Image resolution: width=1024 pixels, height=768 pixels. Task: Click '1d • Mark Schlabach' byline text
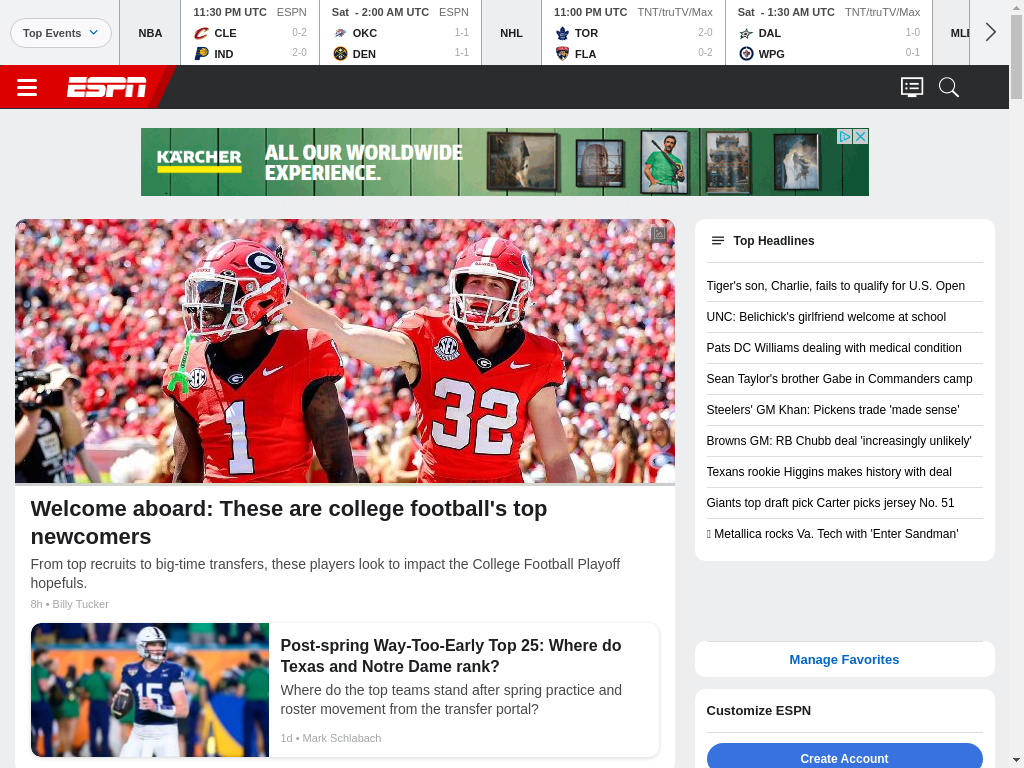point(330,739)
